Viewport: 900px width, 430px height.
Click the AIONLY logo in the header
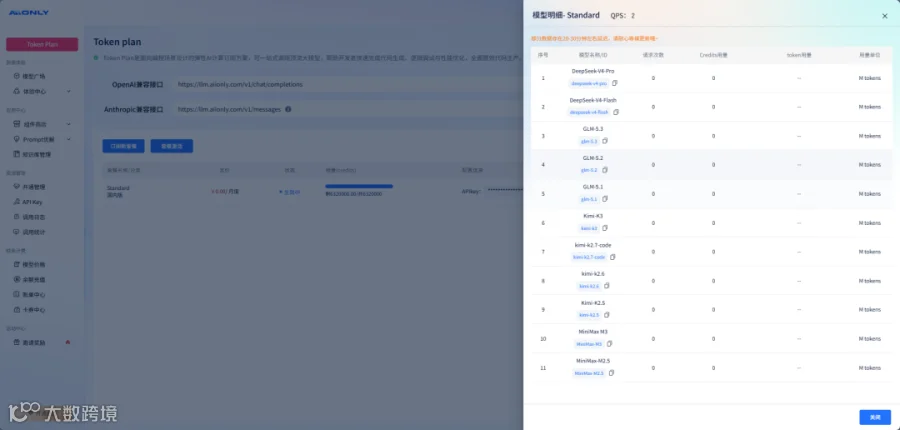[28, 13]
